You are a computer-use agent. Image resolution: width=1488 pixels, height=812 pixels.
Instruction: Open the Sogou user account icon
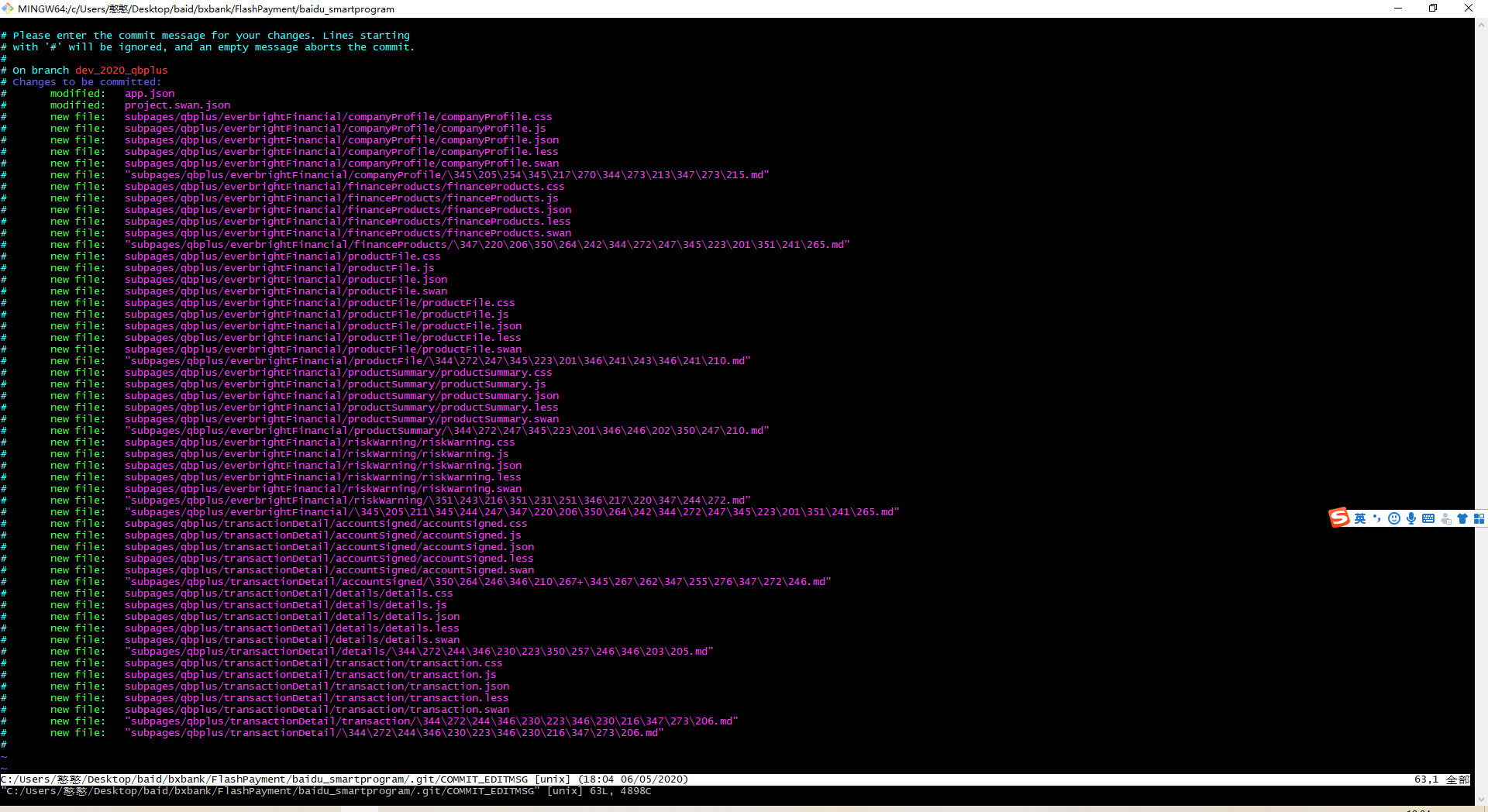[x=1445, y=518]
